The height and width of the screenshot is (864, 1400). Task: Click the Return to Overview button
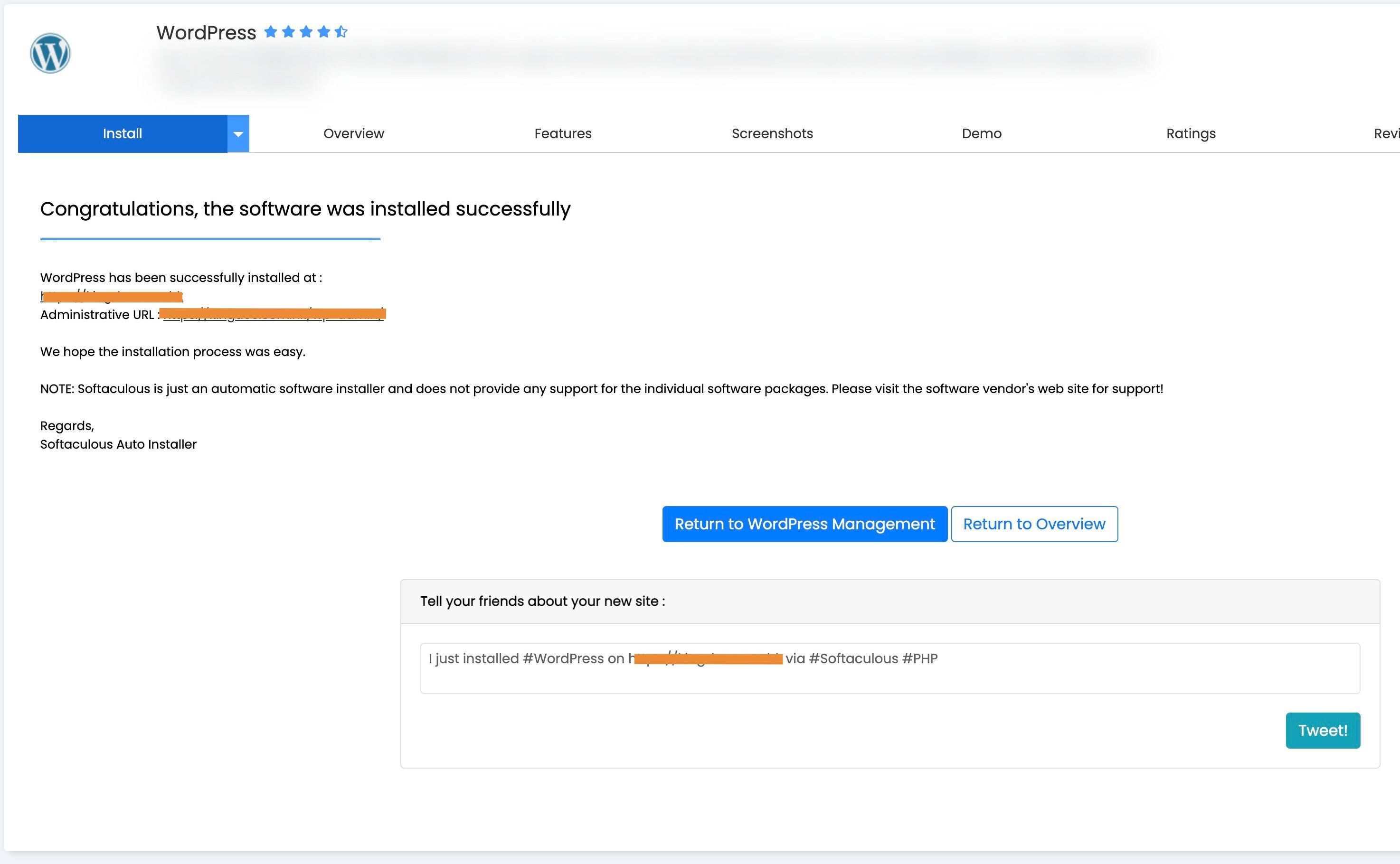[1034, 524]
